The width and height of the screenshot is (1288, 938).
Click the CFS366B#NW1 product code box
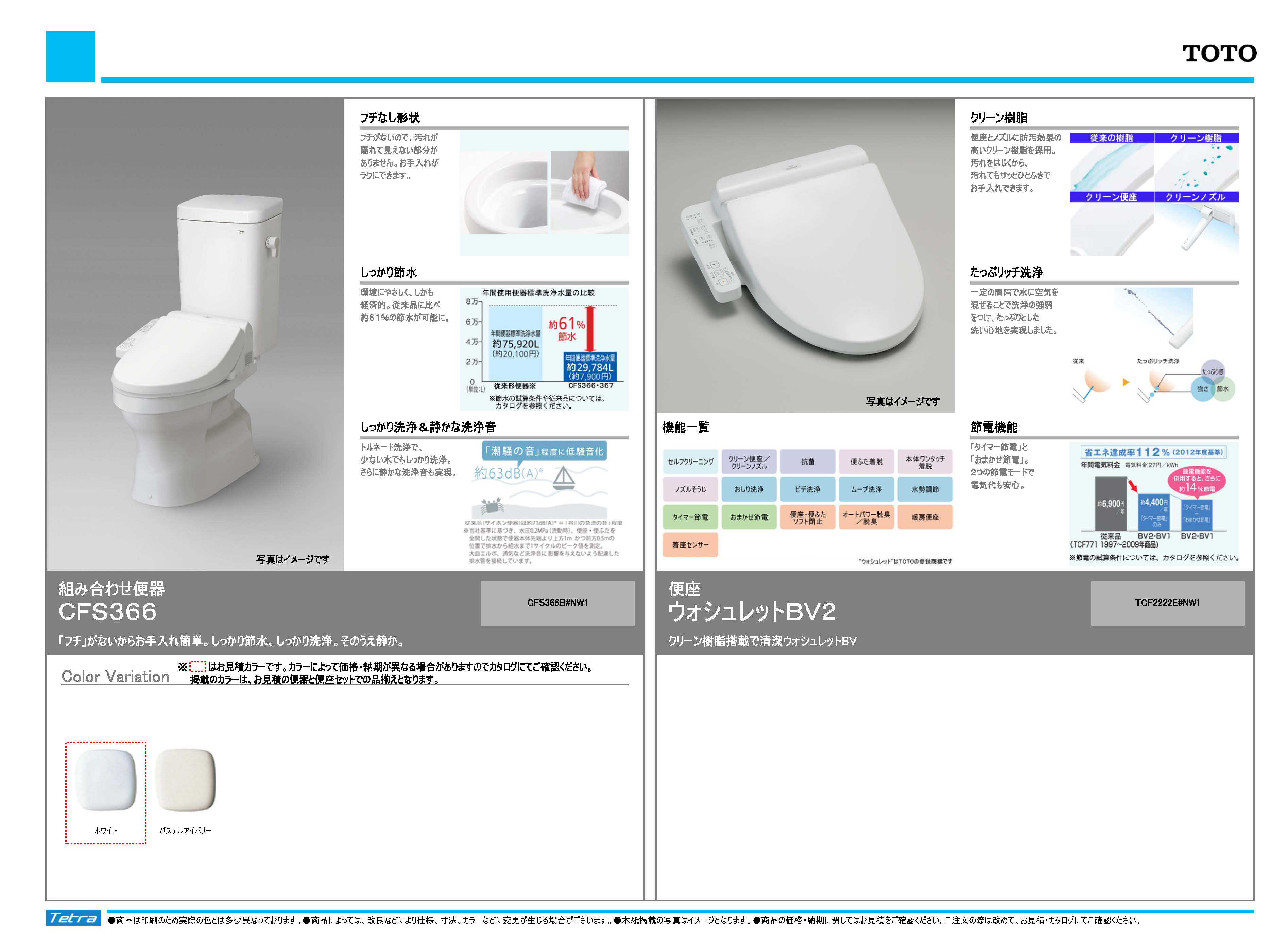click(x=557, y=603)
